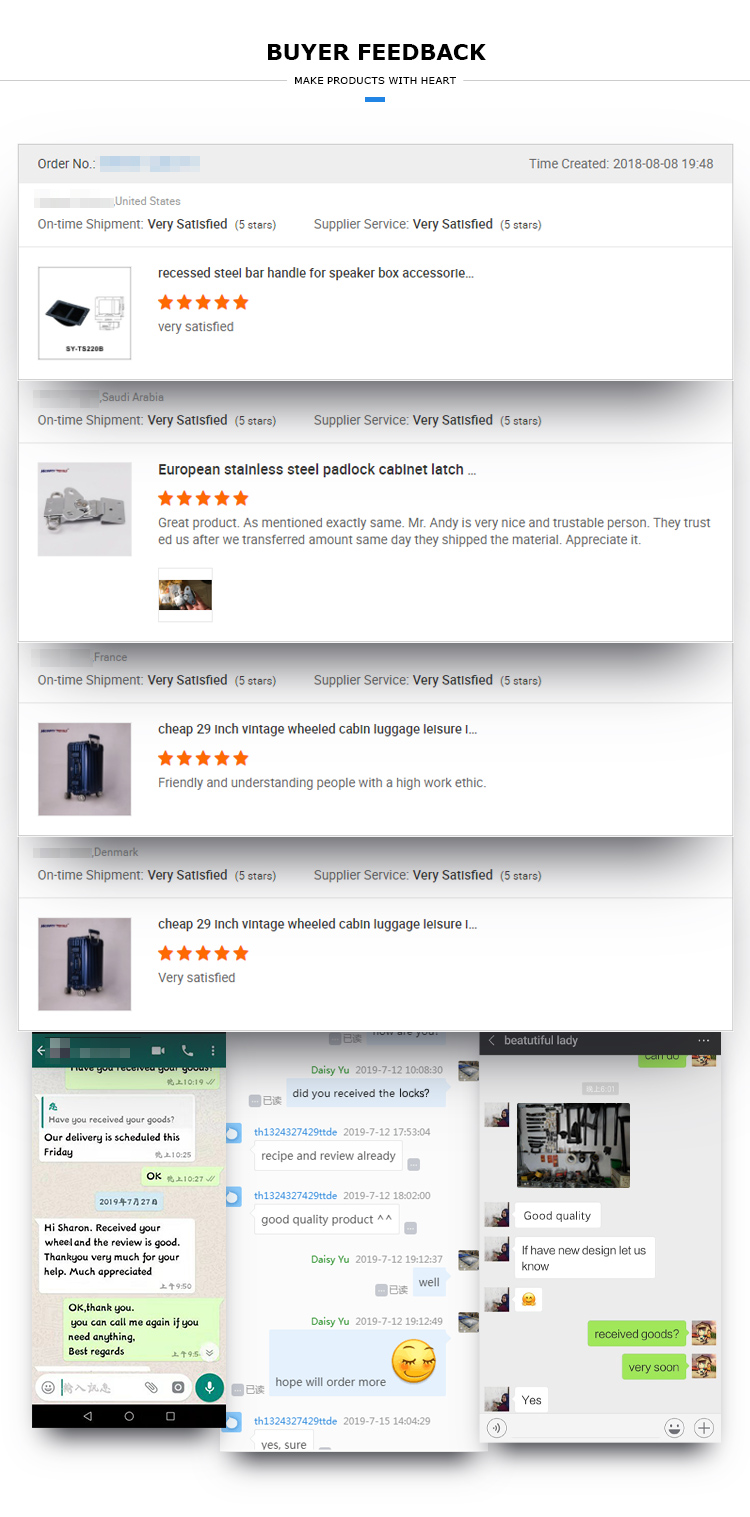Go back from the beautiful lady chat

point(491,1041)
